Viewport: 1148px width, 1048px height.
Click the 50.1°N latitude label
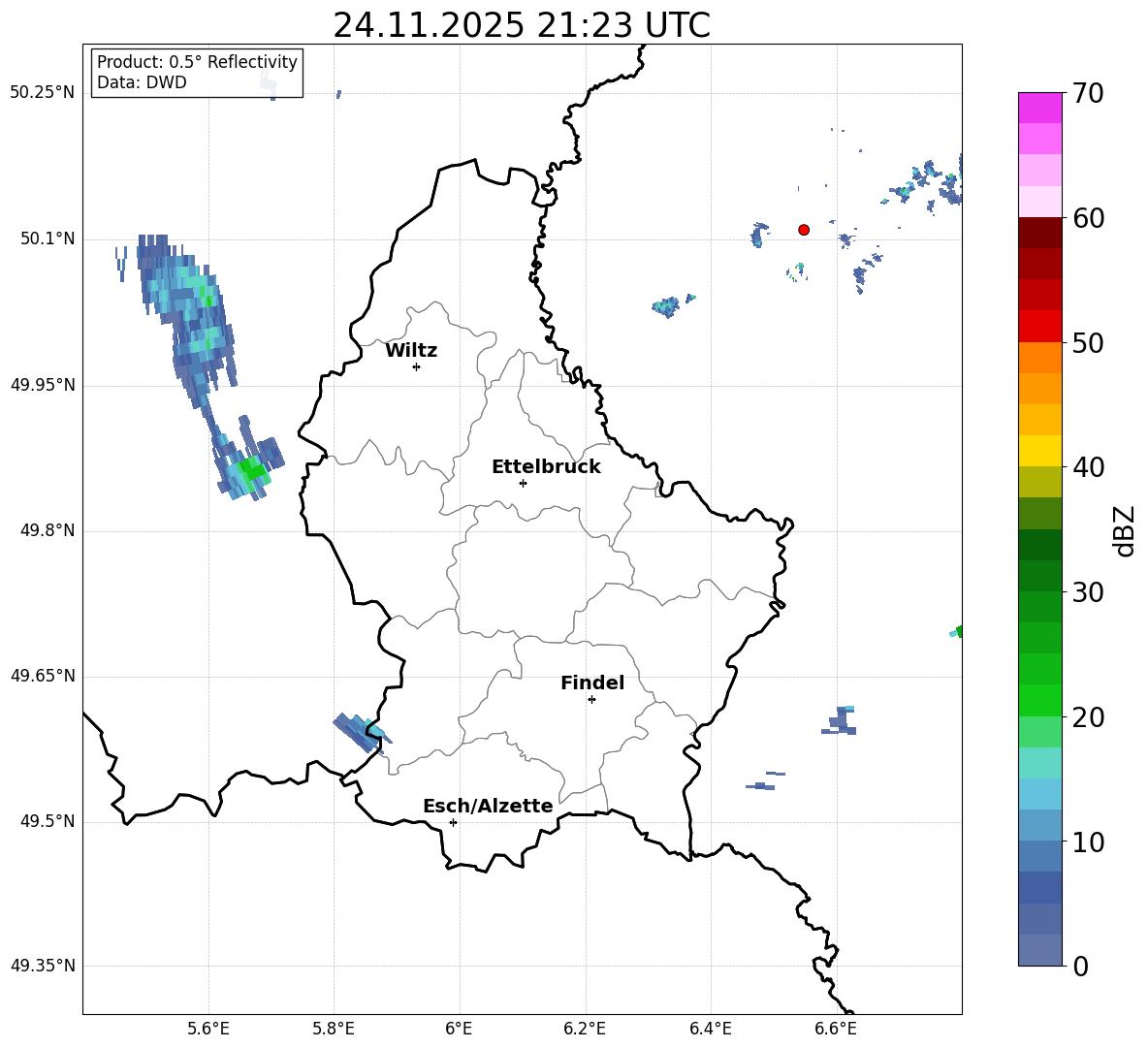(48, 239)
